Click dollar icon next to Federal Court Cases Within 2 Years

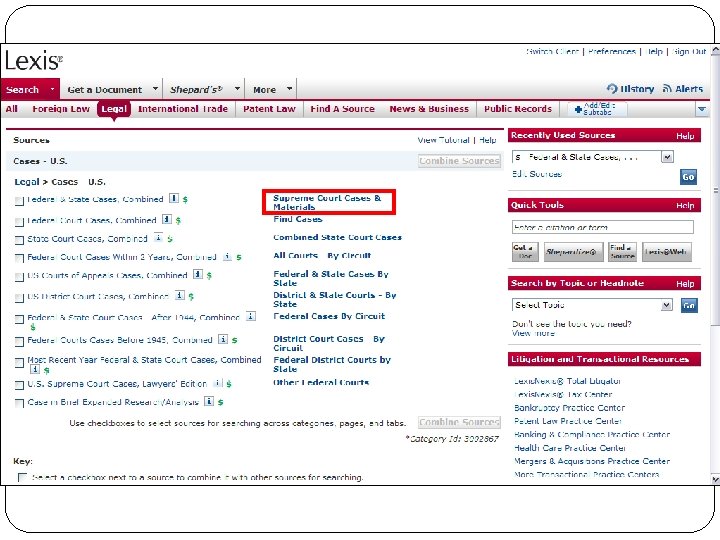coord(239,257)
